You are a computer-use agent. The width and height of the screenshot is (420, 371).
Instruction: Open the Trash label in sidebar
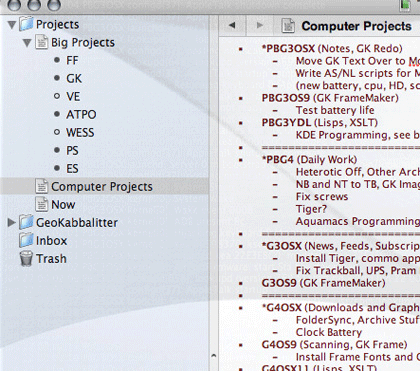pos(51,258)
